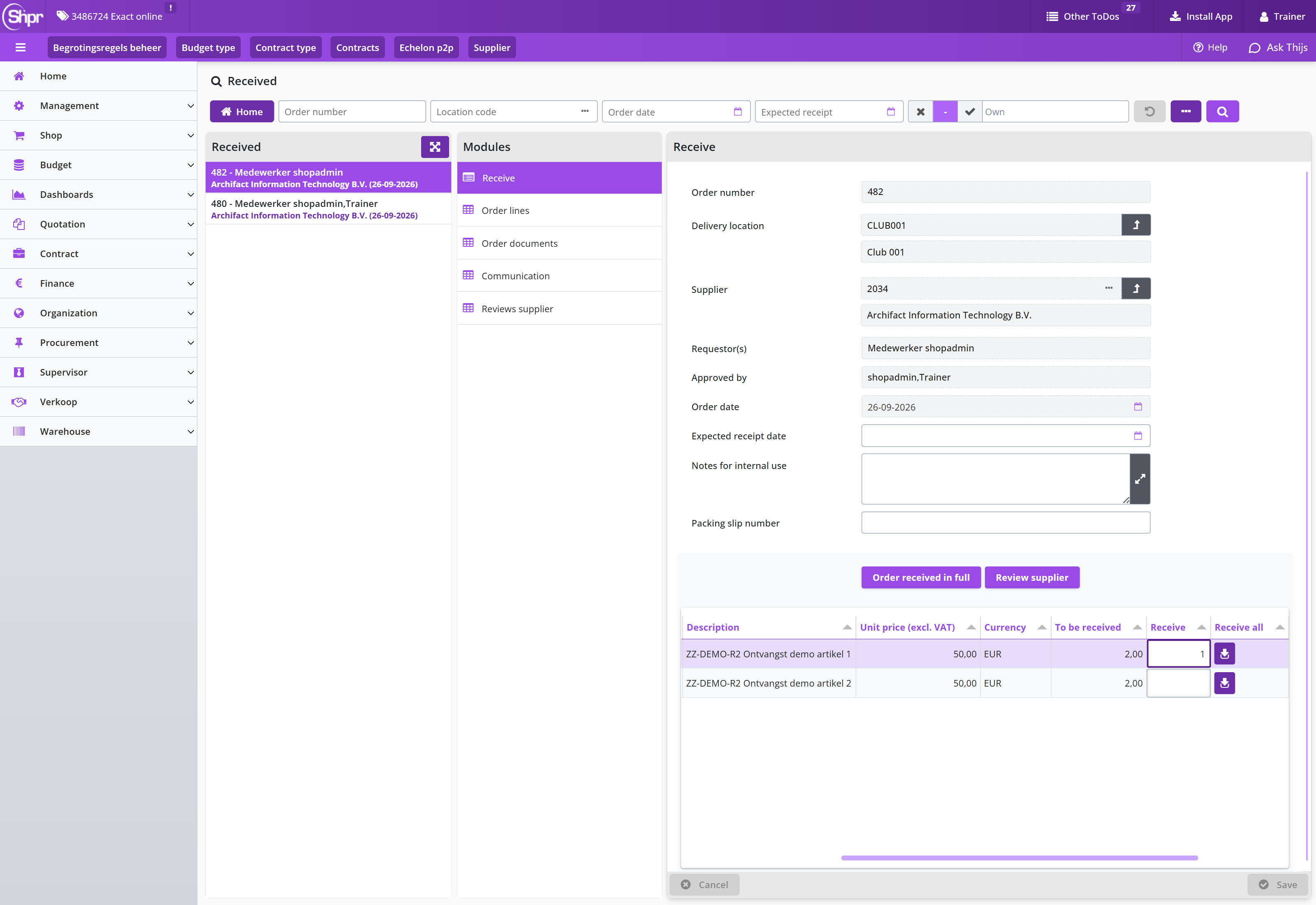Image resolution: width=1316 pixels, height=905 pixels.
Task: Click the Review supplier button
Action: tap(1031, 578)
